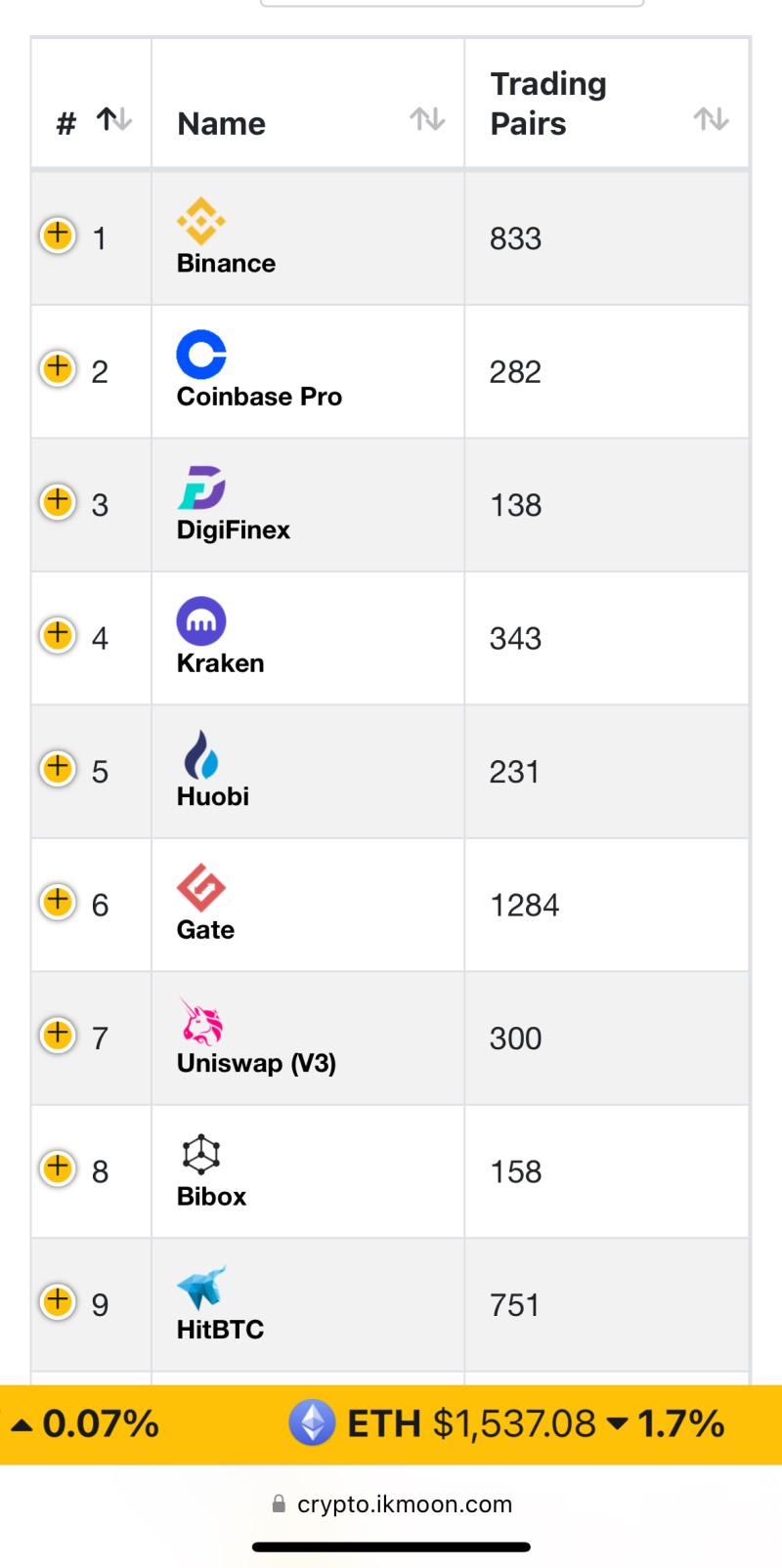Screen dimensions: 782x1568
Task: Tap the crypto.ikmoon.com address bar
Action: 392,1504
